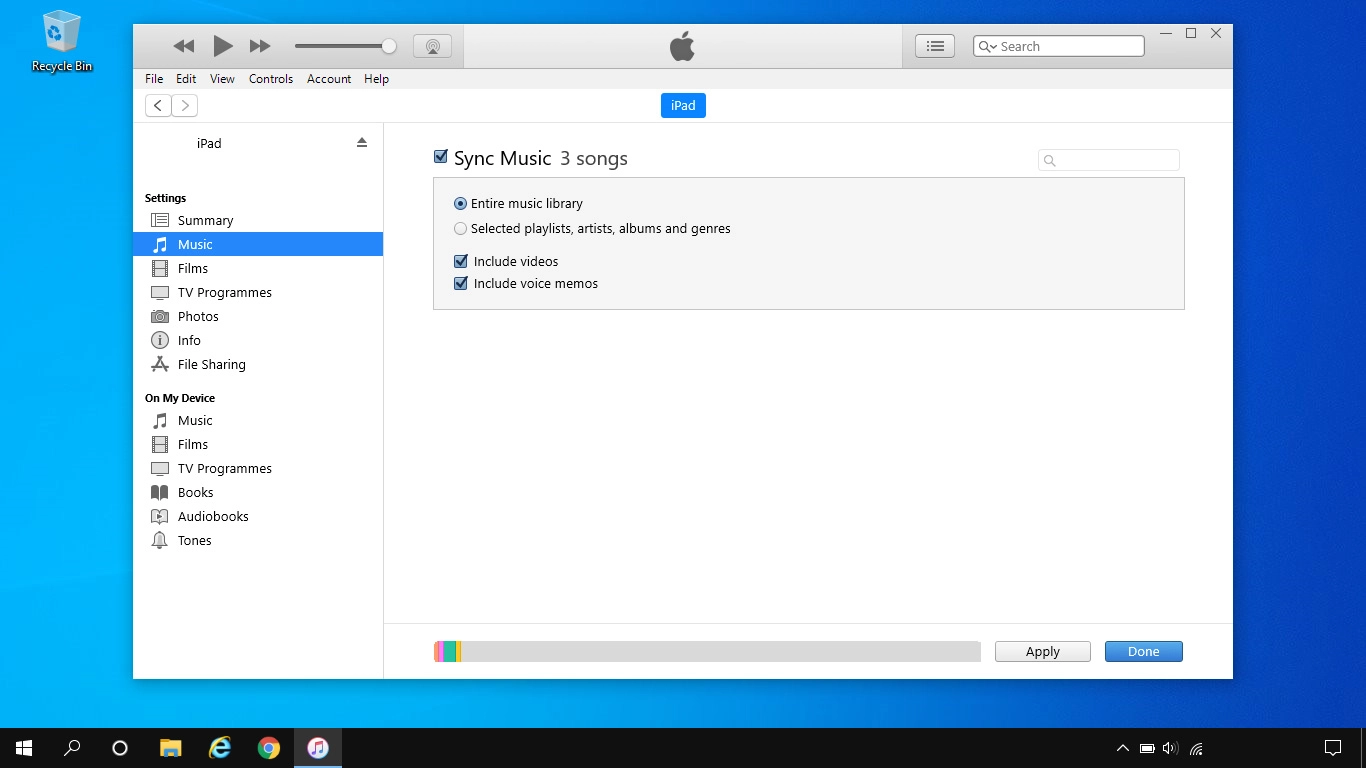Skip to next track with fast-forward
Image resolution: width=1366 pixels, height=768 pixels.
[x=260, y=46]
